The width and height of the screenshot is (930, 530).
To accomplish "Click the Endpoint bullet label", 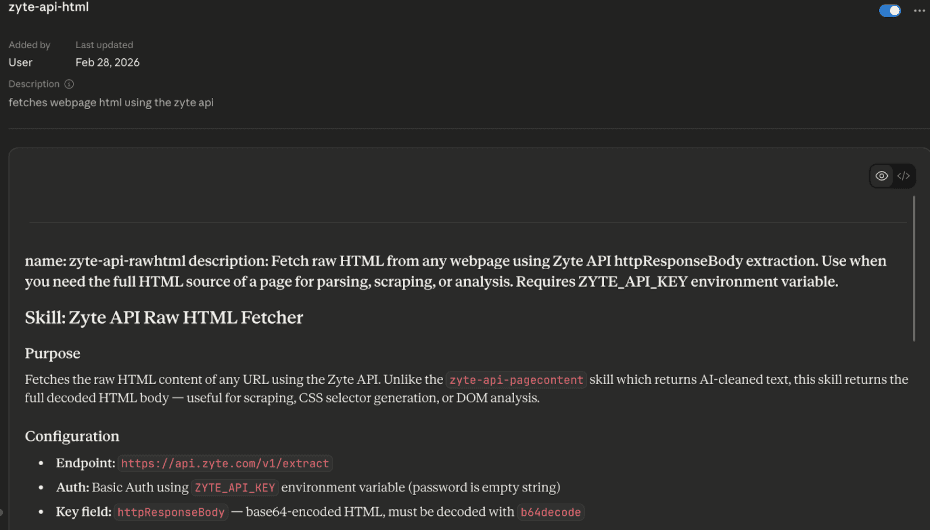I will 85,464.
